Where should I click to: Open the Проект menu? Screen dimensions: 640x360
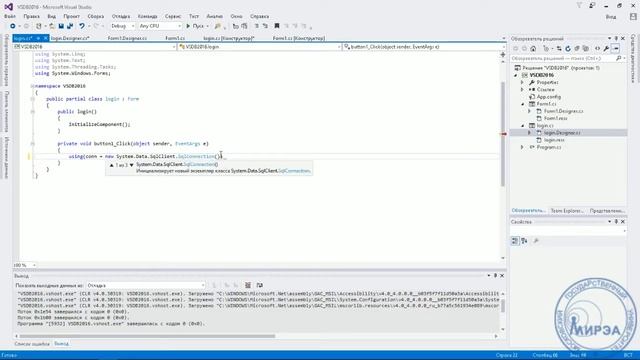71,16
